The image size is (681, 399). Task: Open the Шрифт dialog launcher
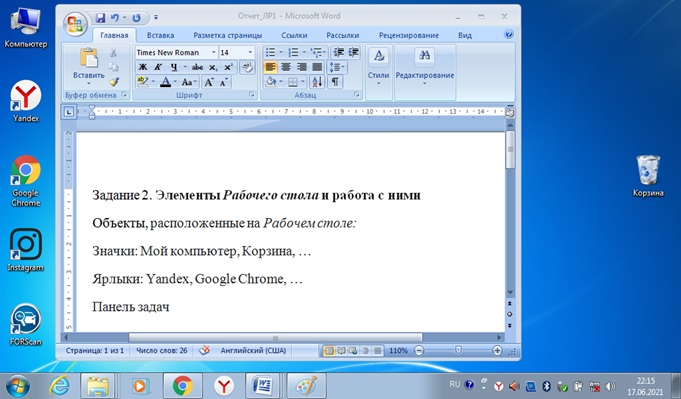pos(252,95)
